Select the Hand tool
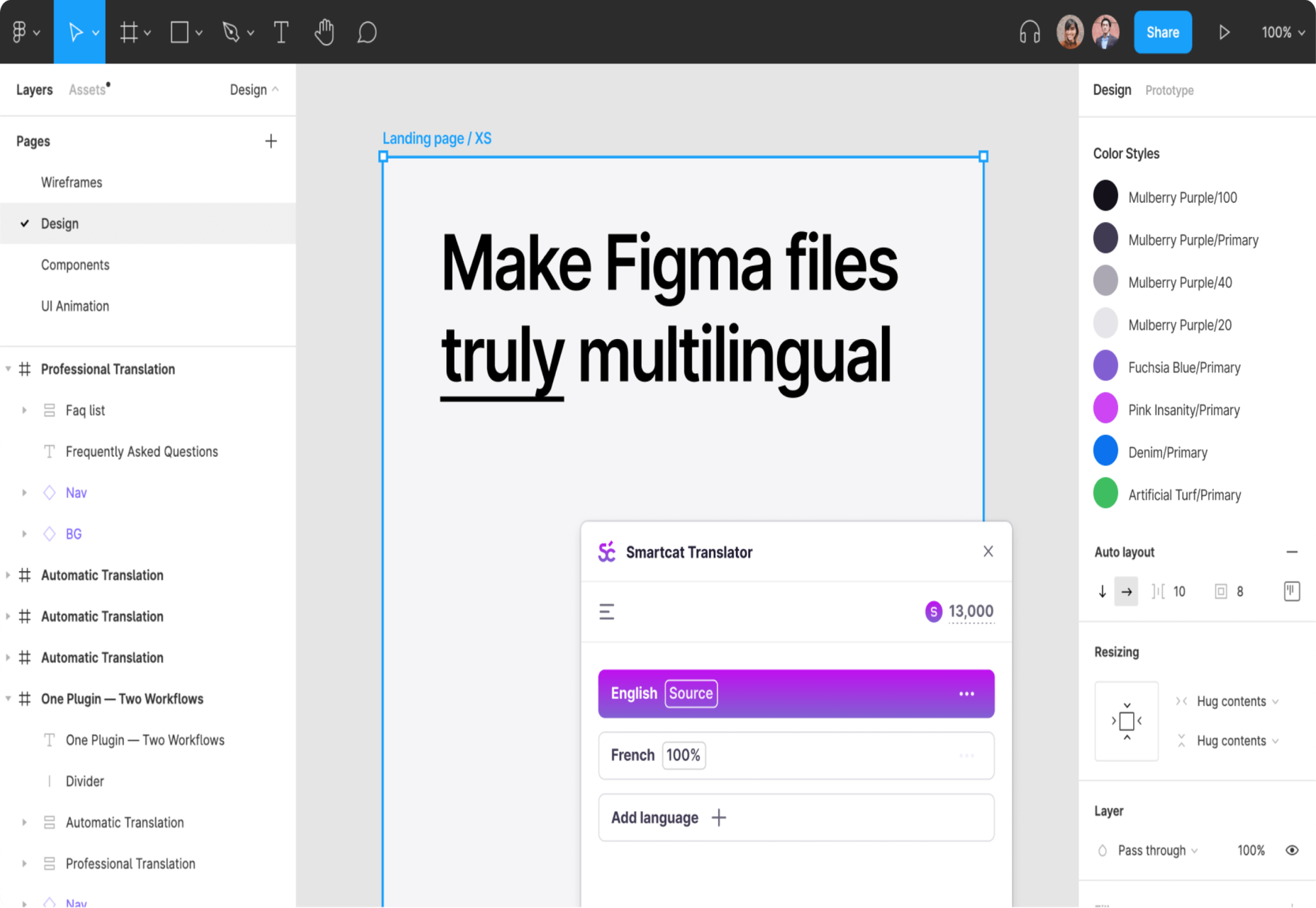This screenshot has height=908, width=1316. click(x=324, y=33)
